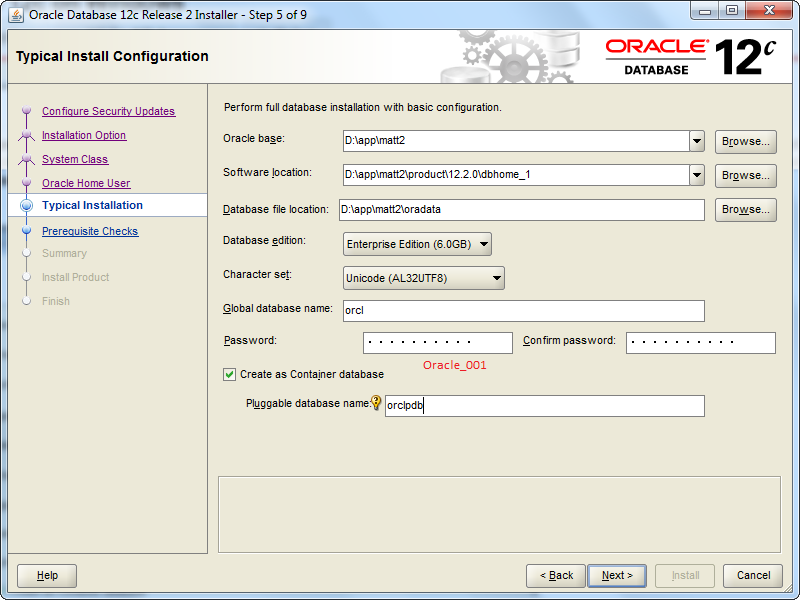
Task: Go to Configure Security Updates step
Action: (x=108, y=112)
